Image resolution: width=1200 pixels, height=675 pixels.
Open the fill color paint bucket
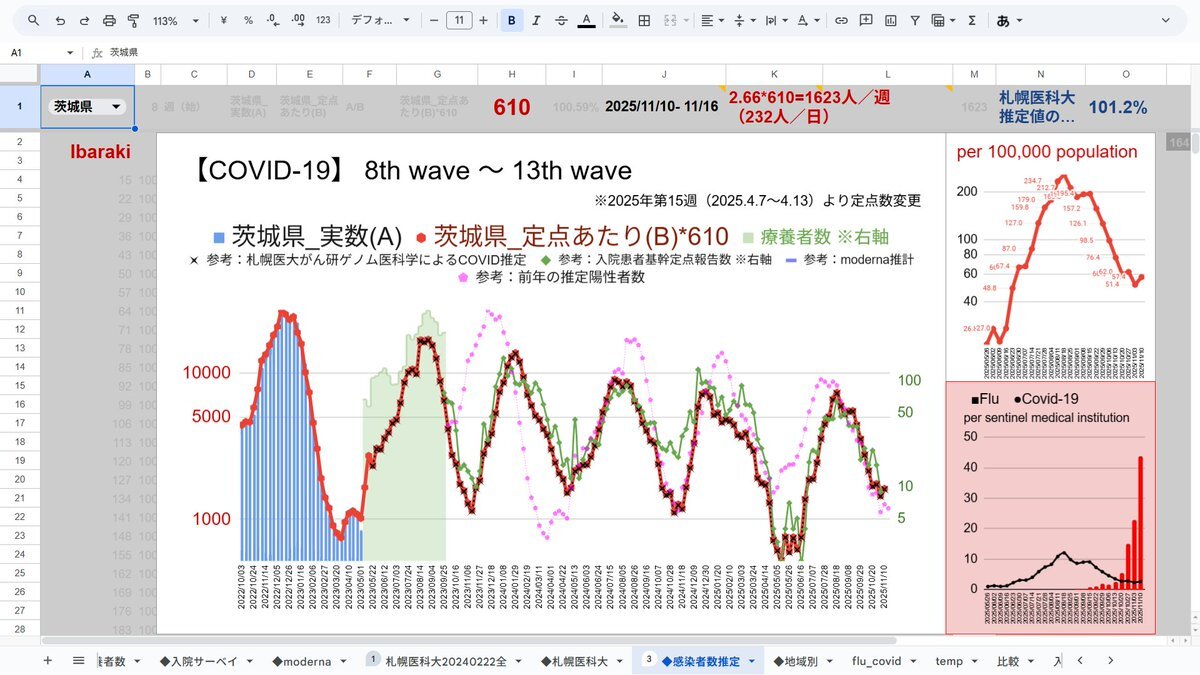click(617, 20)
